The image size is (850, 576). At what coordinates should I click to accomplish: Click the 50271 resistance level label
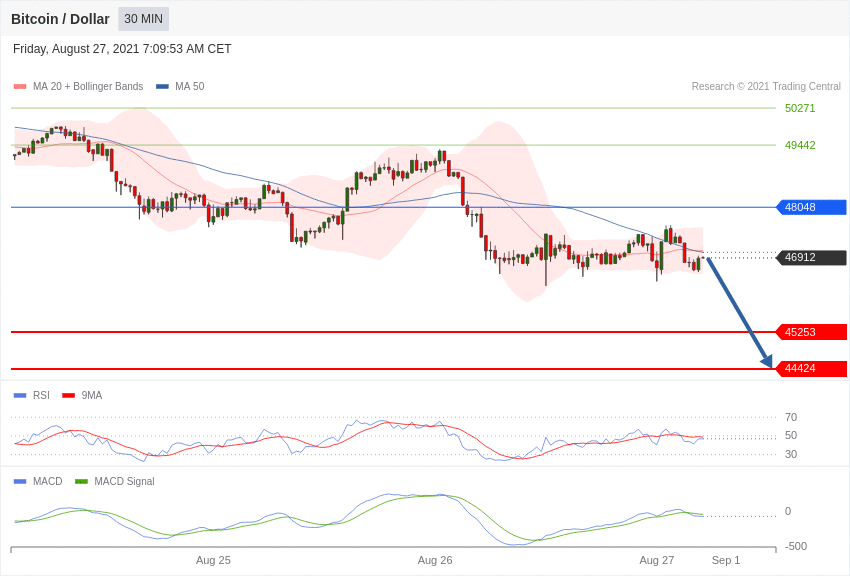(800, 108)
